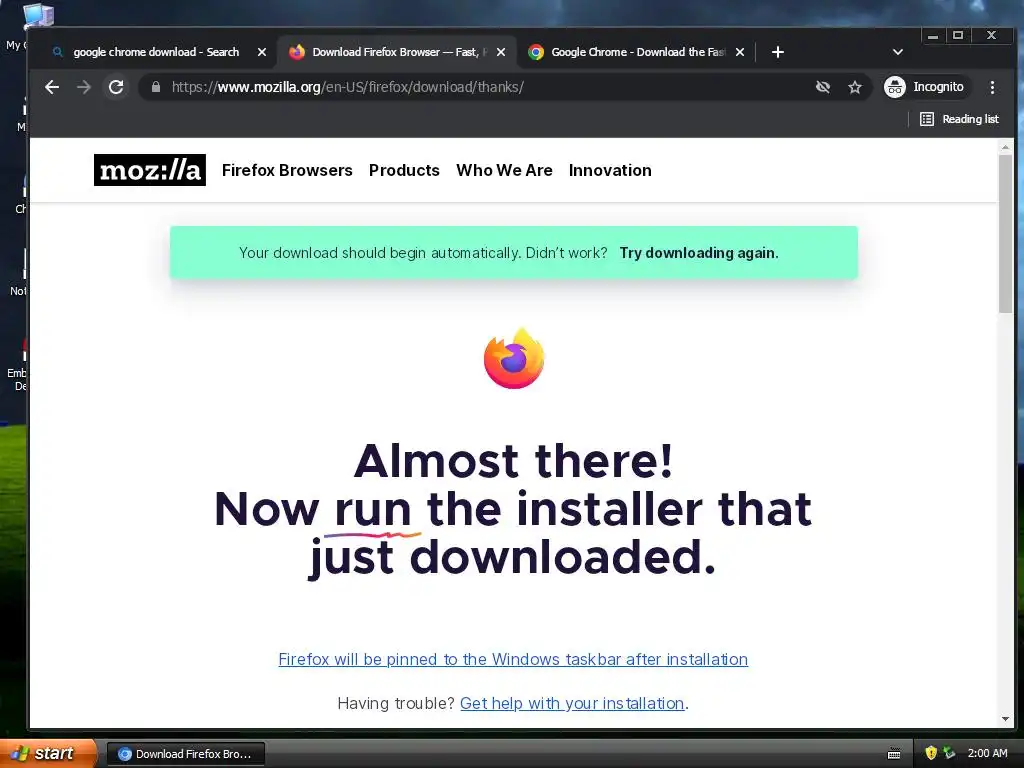Viewport: 1024px width, 768px height.
Task: Open the on-screen keyboard taskbar icon
Action: point(894,754)
